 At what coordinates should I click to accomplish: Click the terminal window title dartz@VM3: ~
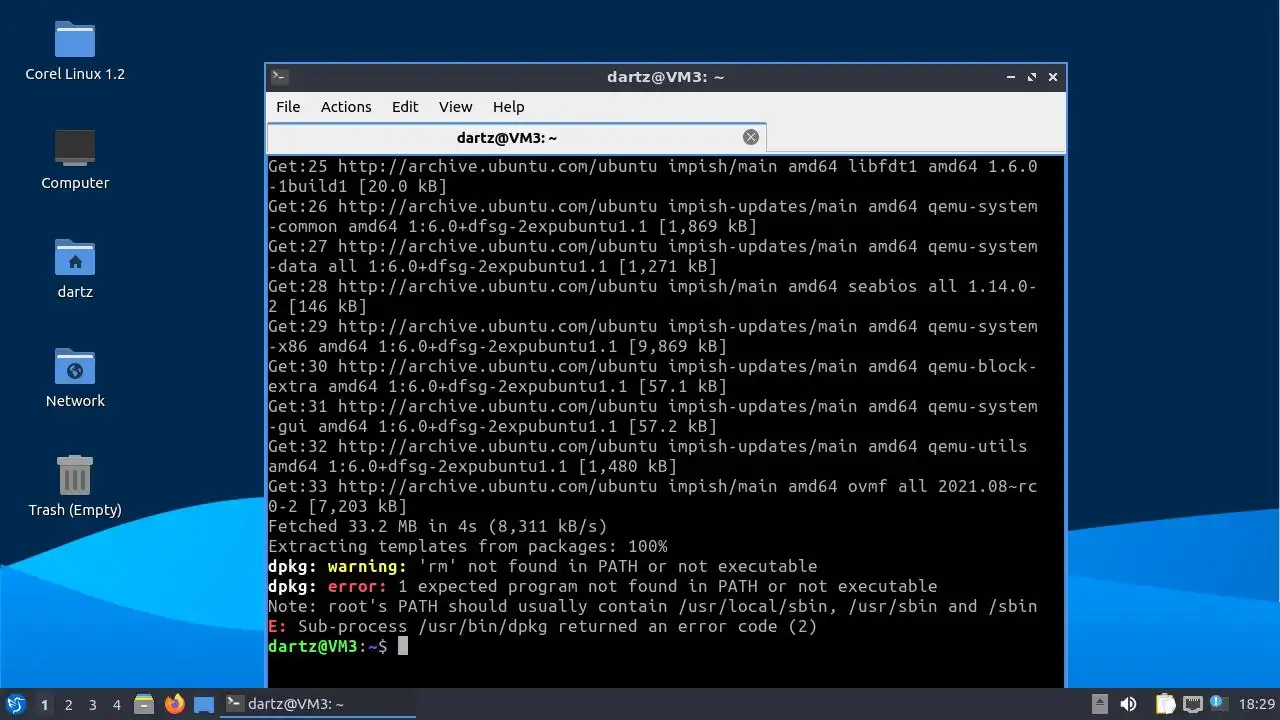click(x=666, y=77)
